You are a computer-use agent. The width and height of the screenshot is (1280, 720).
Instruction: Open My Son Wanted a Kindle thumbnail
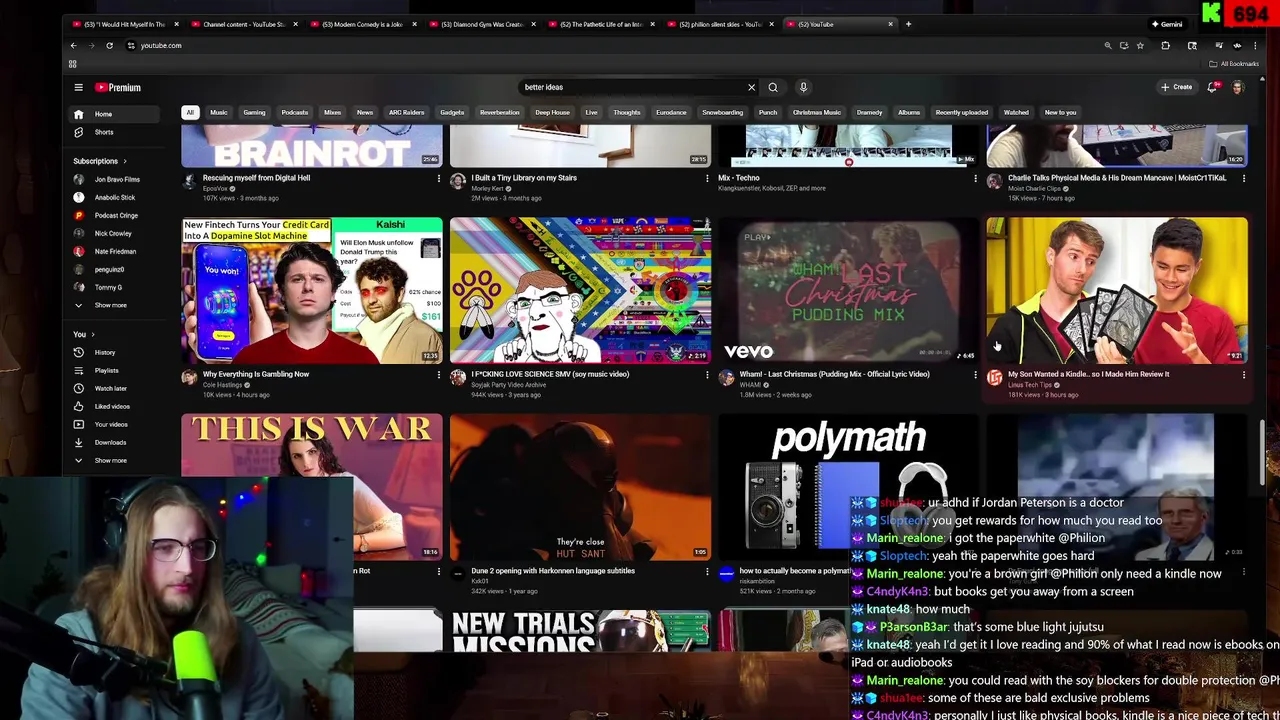pyautogui.click(x=1117, y=290)
